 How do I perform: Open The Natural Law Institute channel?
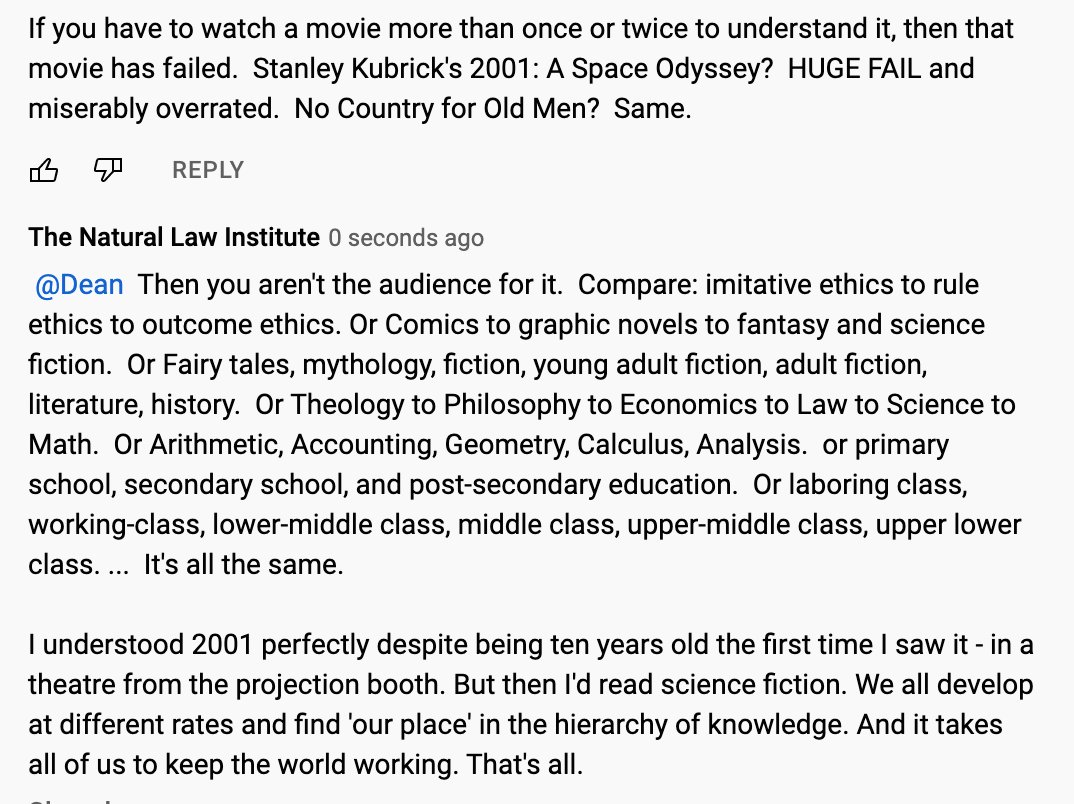pos(174,238)
